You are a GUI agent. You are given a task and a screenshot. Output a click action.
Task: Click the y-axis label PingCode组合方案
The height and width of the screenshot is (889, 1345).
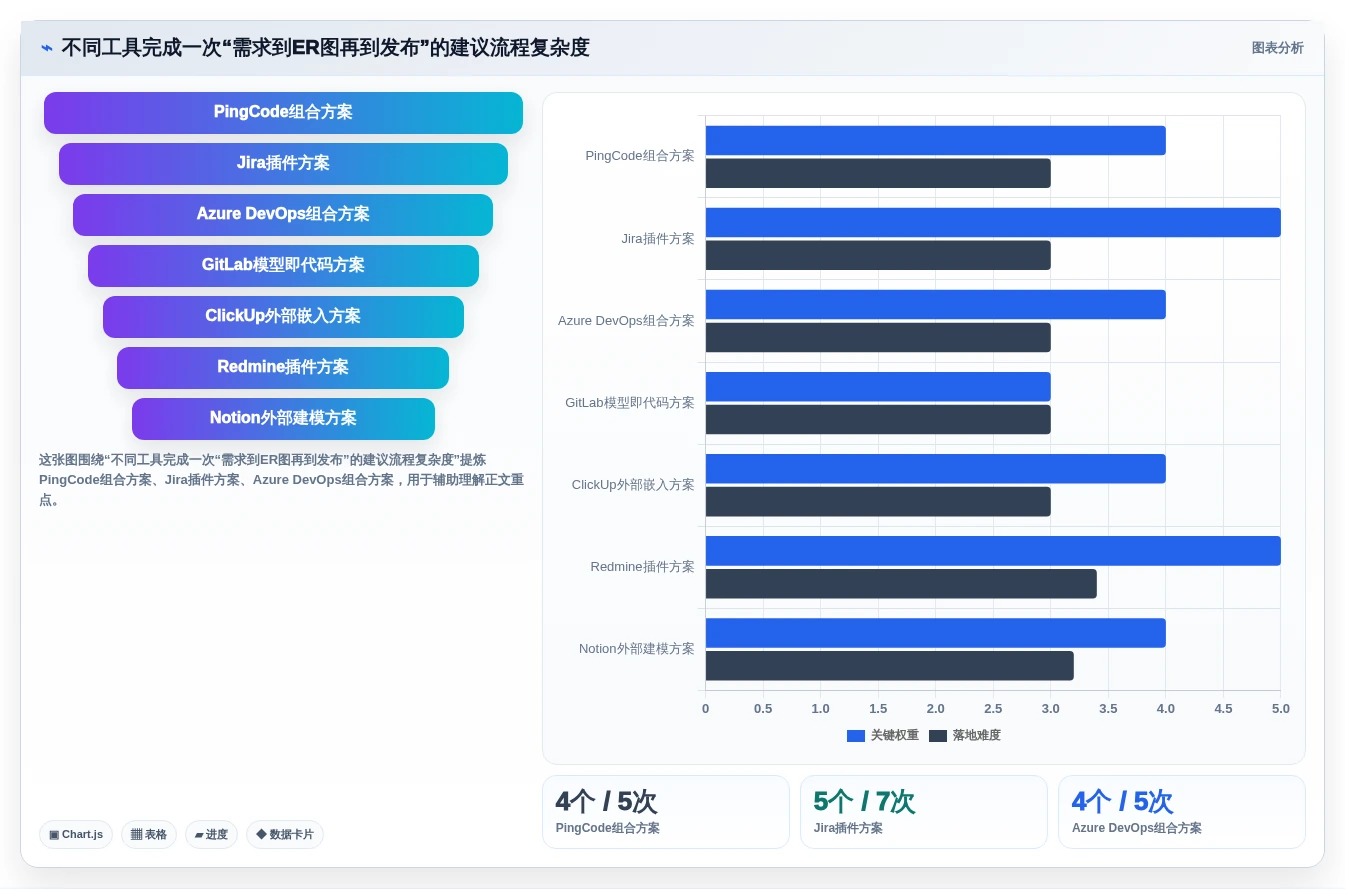[640, 156]
